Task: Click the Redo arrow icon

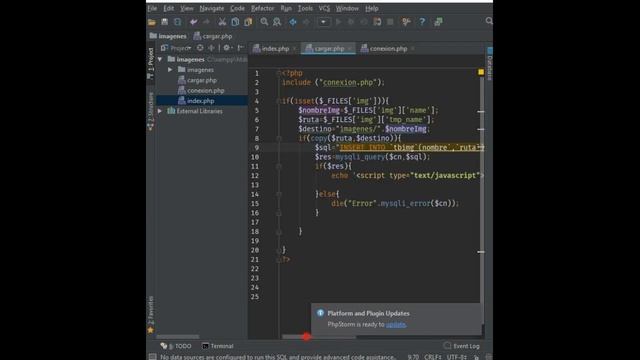Action: [x=206, y=22]
